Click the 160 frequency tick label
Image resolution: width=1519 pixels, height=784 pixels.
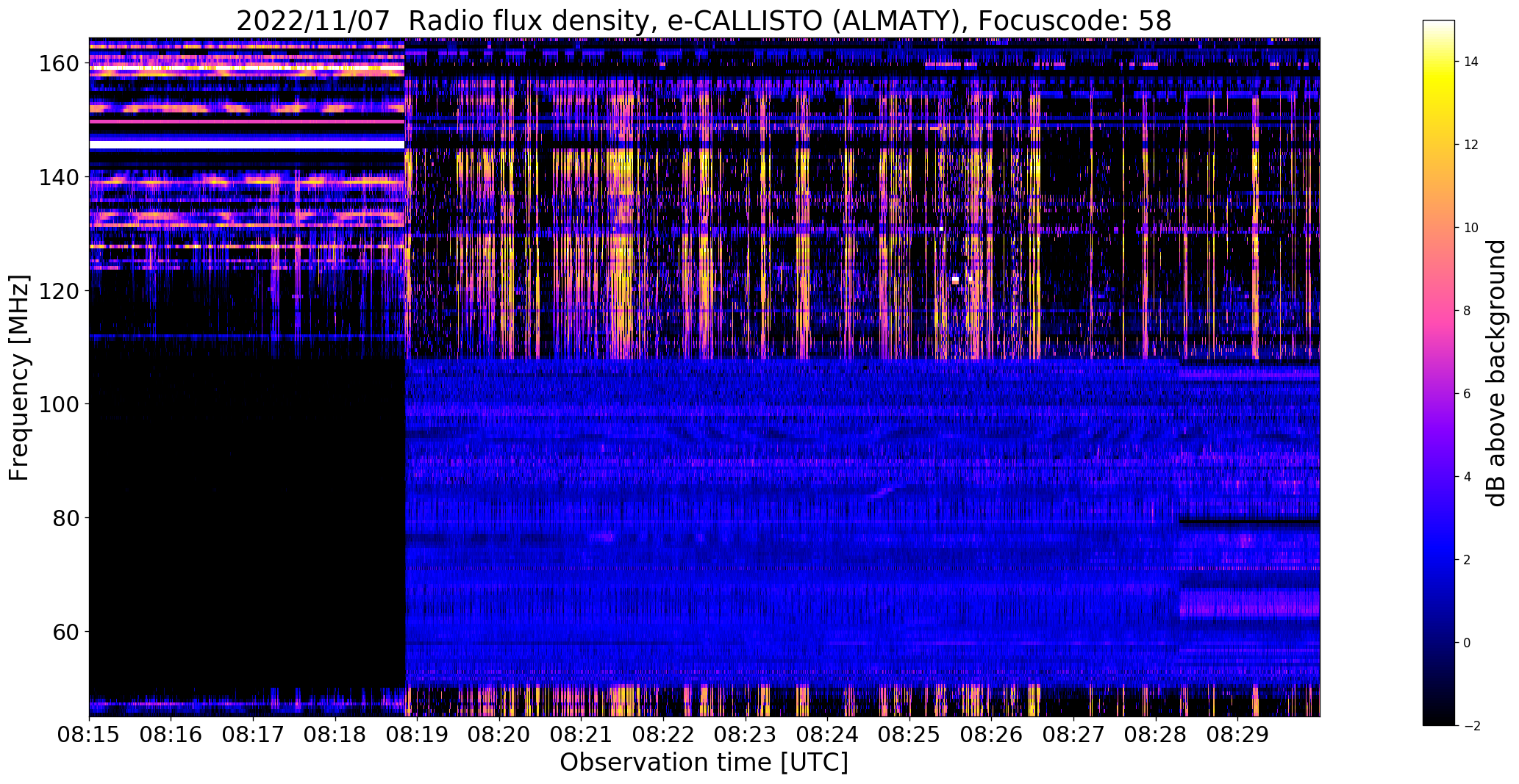point(61,64)
